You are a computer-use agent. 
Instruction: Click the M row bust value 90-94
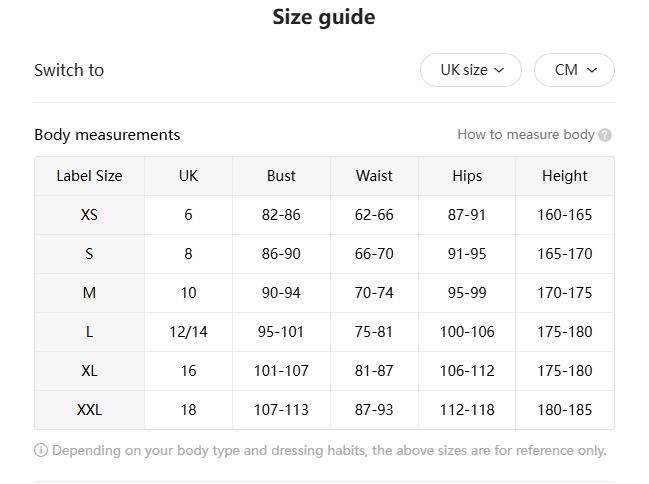281,293
